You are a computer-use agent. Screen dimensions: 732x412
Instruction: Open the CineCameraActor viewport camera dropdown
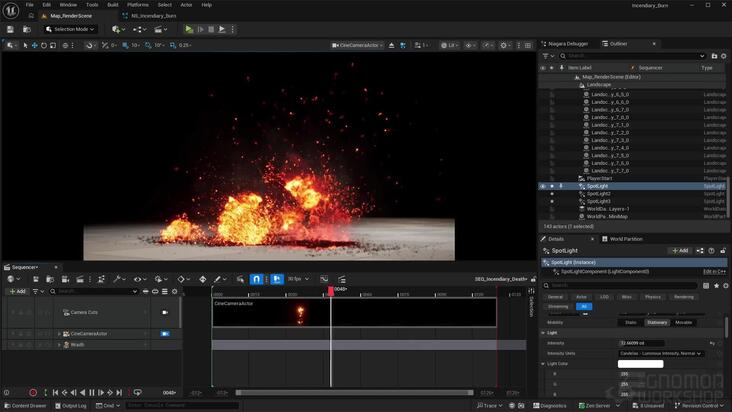tap(357, 45)
